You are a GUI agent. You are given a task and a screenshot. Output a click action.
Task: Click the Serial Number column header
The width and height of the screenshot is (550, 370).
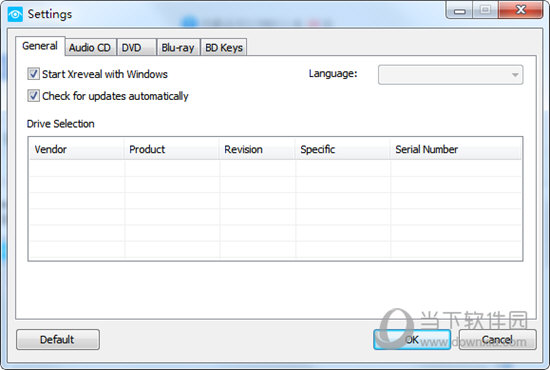point(456,149)
